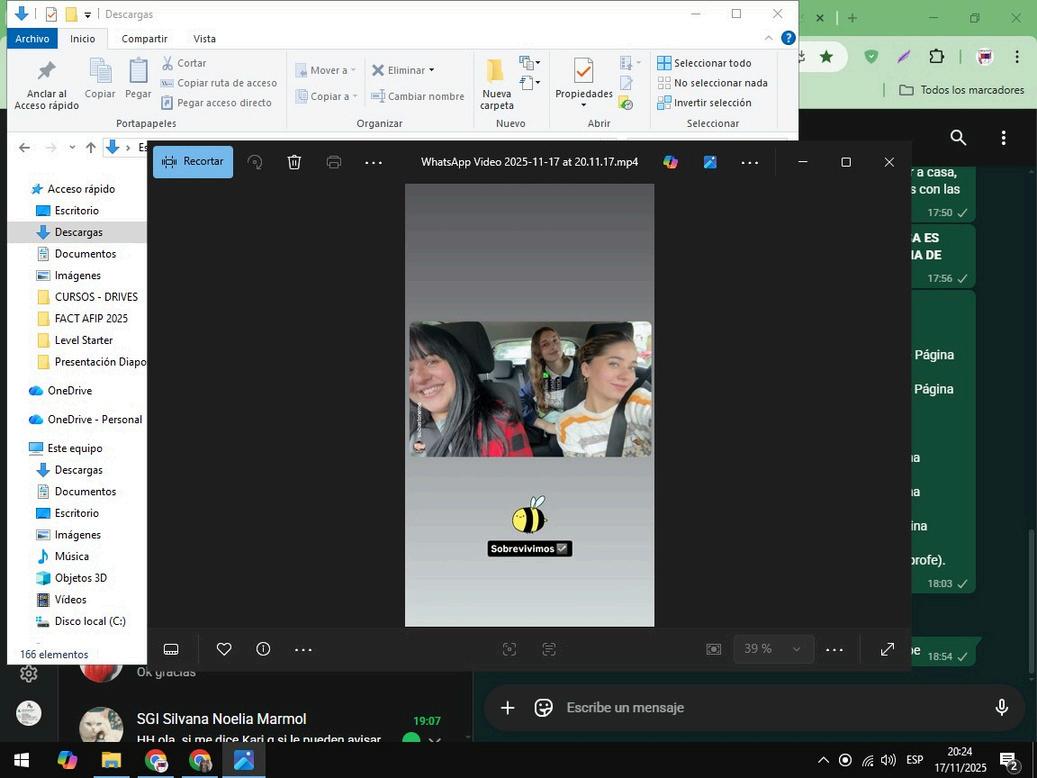1037x778 pixels.
Task: Open the WhatsApp emoji sticker picker
Action: click(x=543, y=707)
